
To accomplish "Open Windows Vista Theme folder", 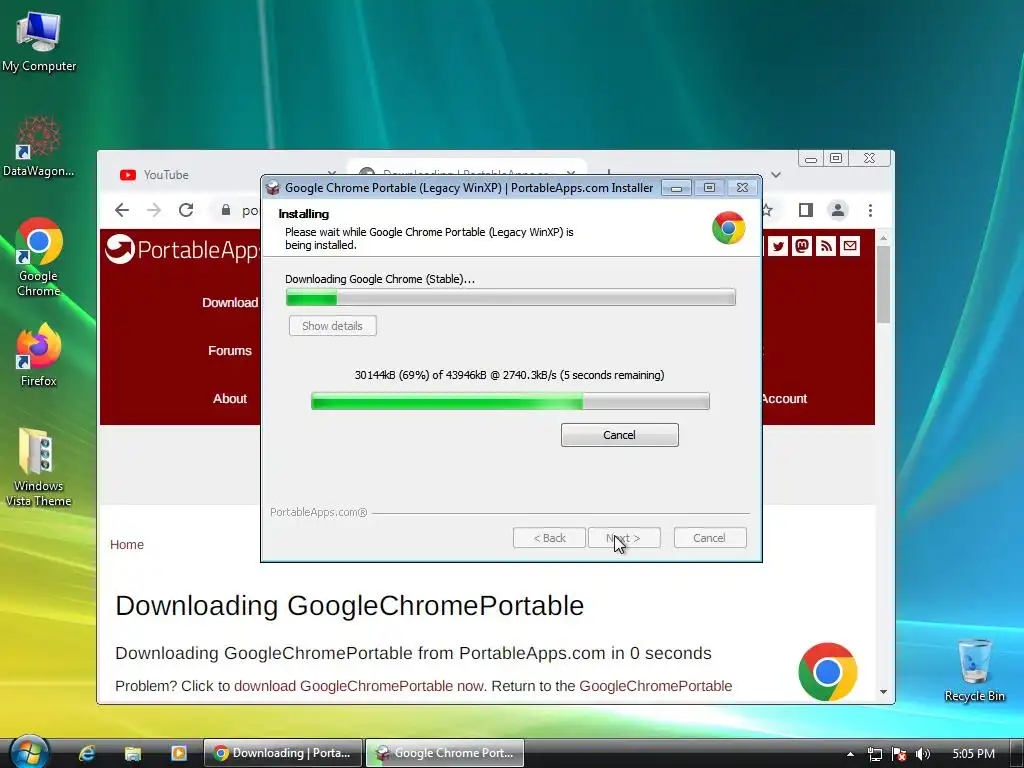I will (x=39, y=467).
